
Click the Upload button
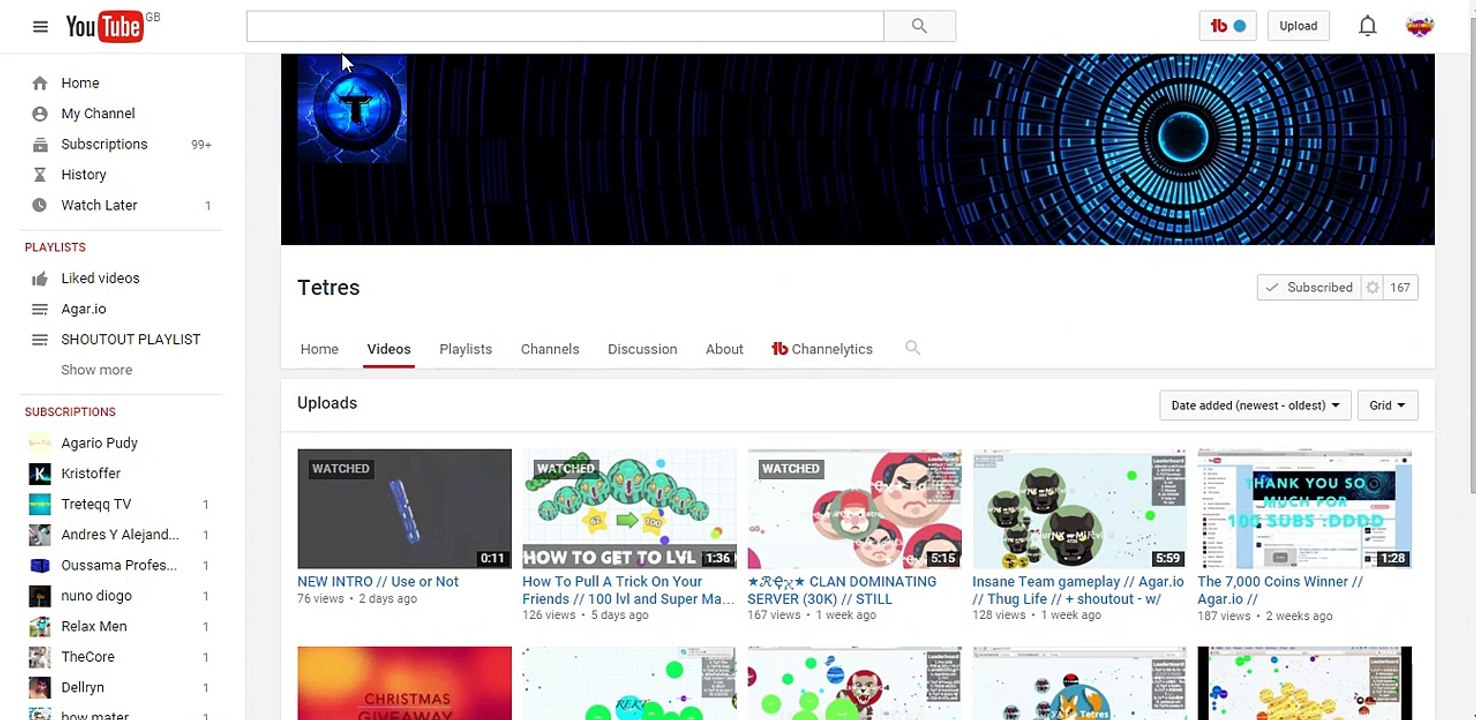click(1298, 26)
